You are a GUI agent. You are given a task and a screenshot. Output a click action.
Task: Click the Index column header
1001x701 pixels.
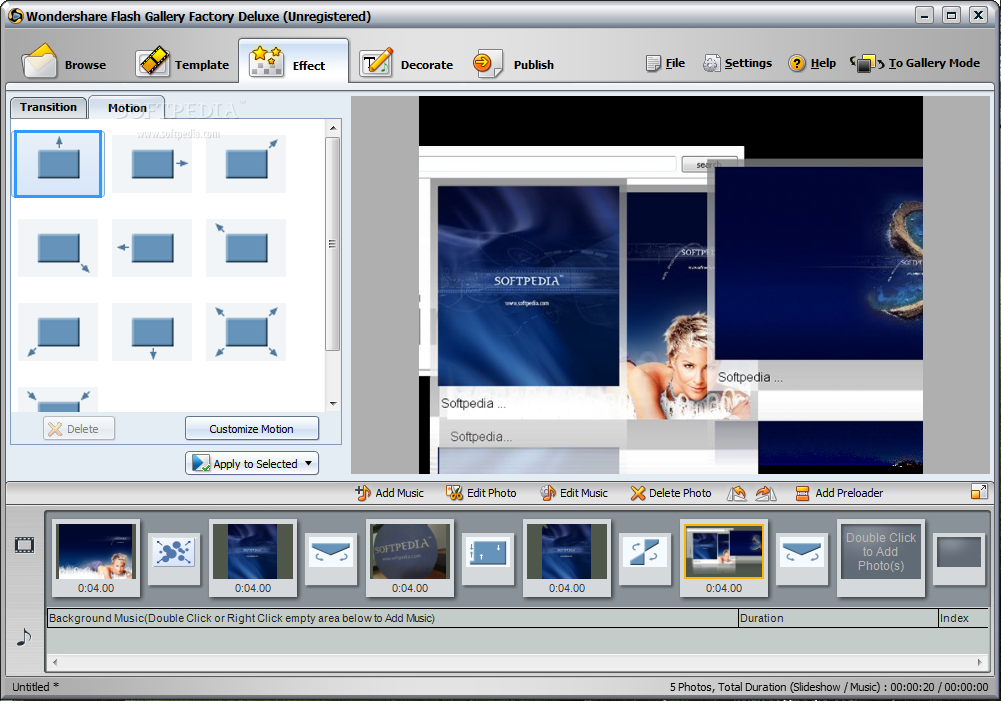click(x=963, y=618)
